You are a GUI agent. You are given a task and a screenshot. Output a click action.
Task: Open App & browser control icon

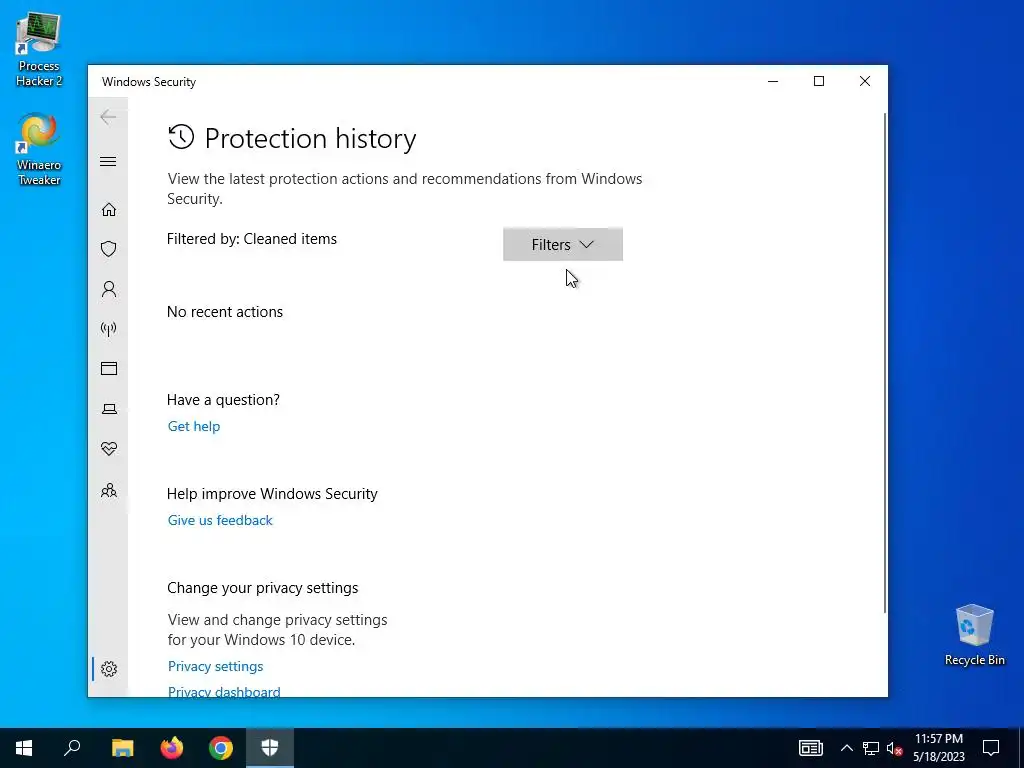pos(108,369)
